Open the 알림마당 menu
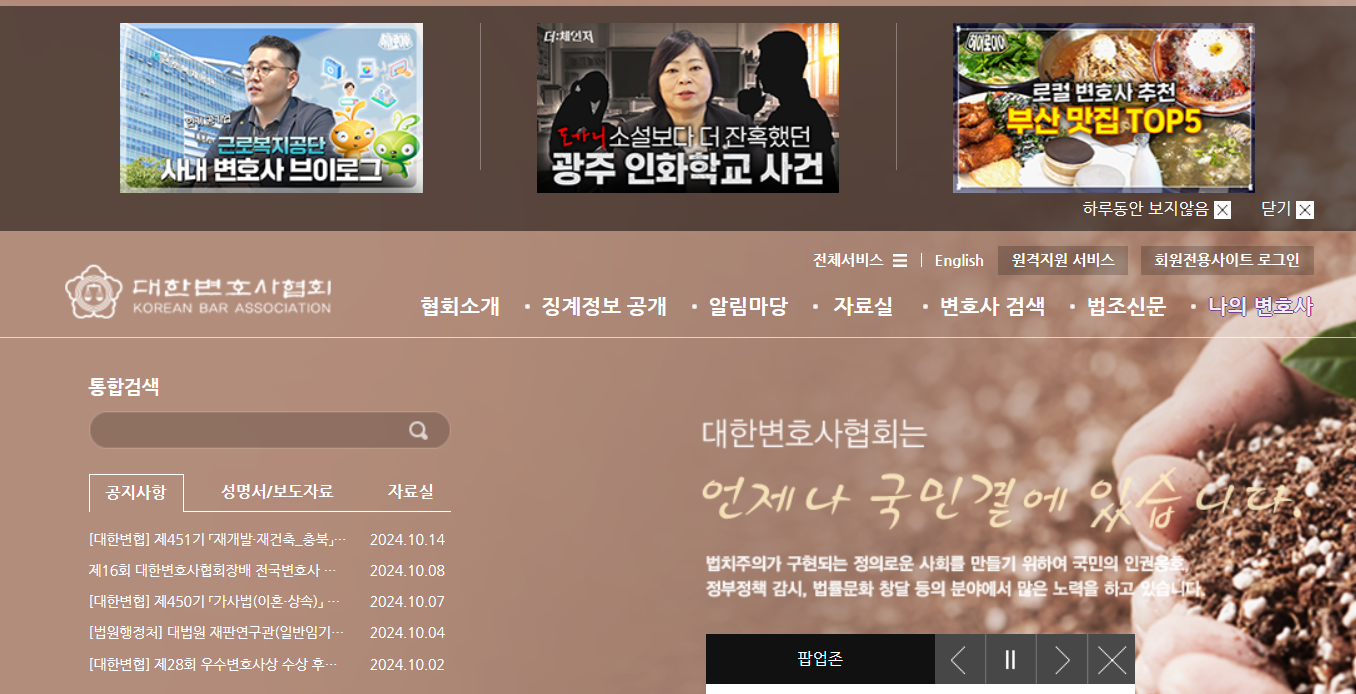This screenshot has width=1356, height=694. [x=748, y=306]
